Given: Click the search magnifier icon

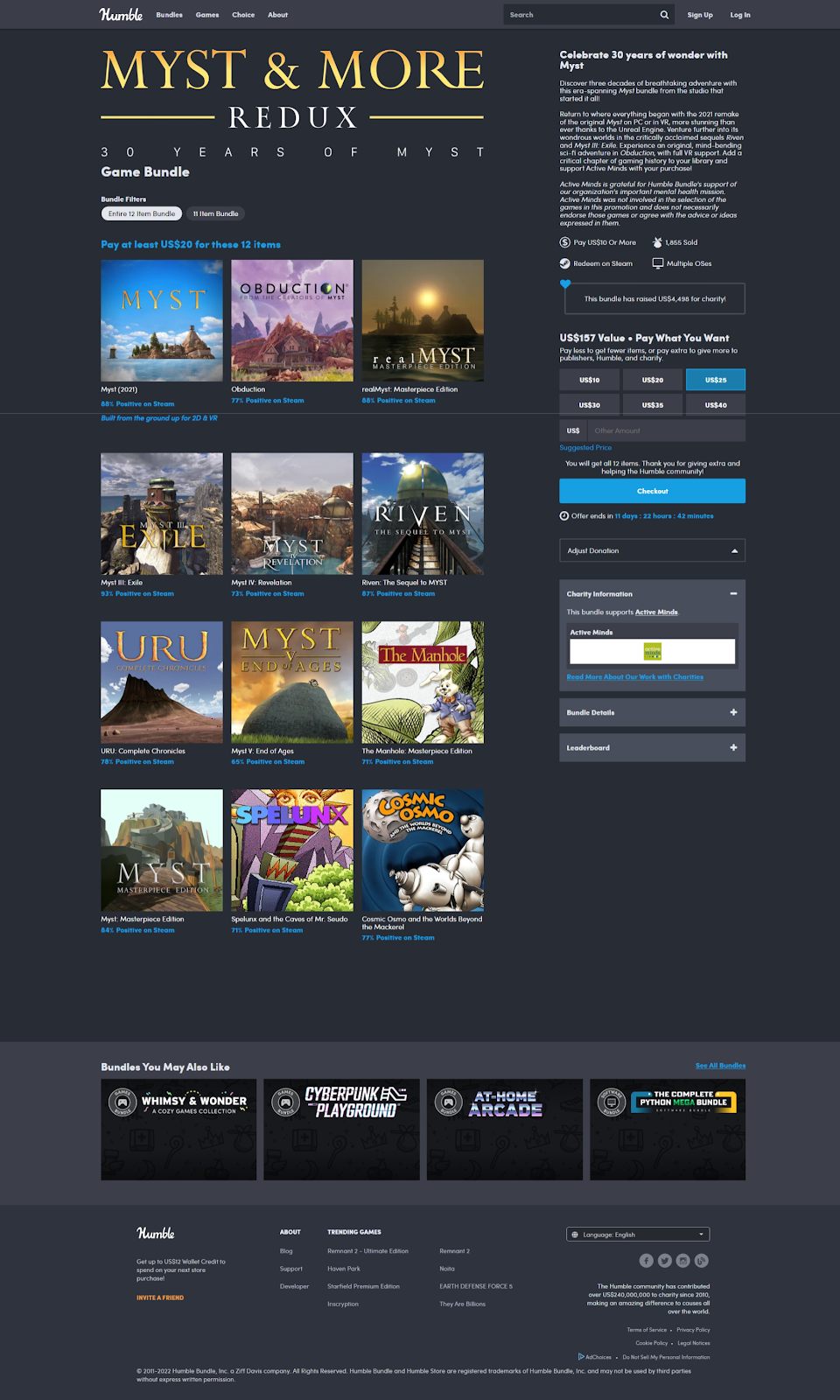Looking at the screenshot, I should [x=664, y=15].
